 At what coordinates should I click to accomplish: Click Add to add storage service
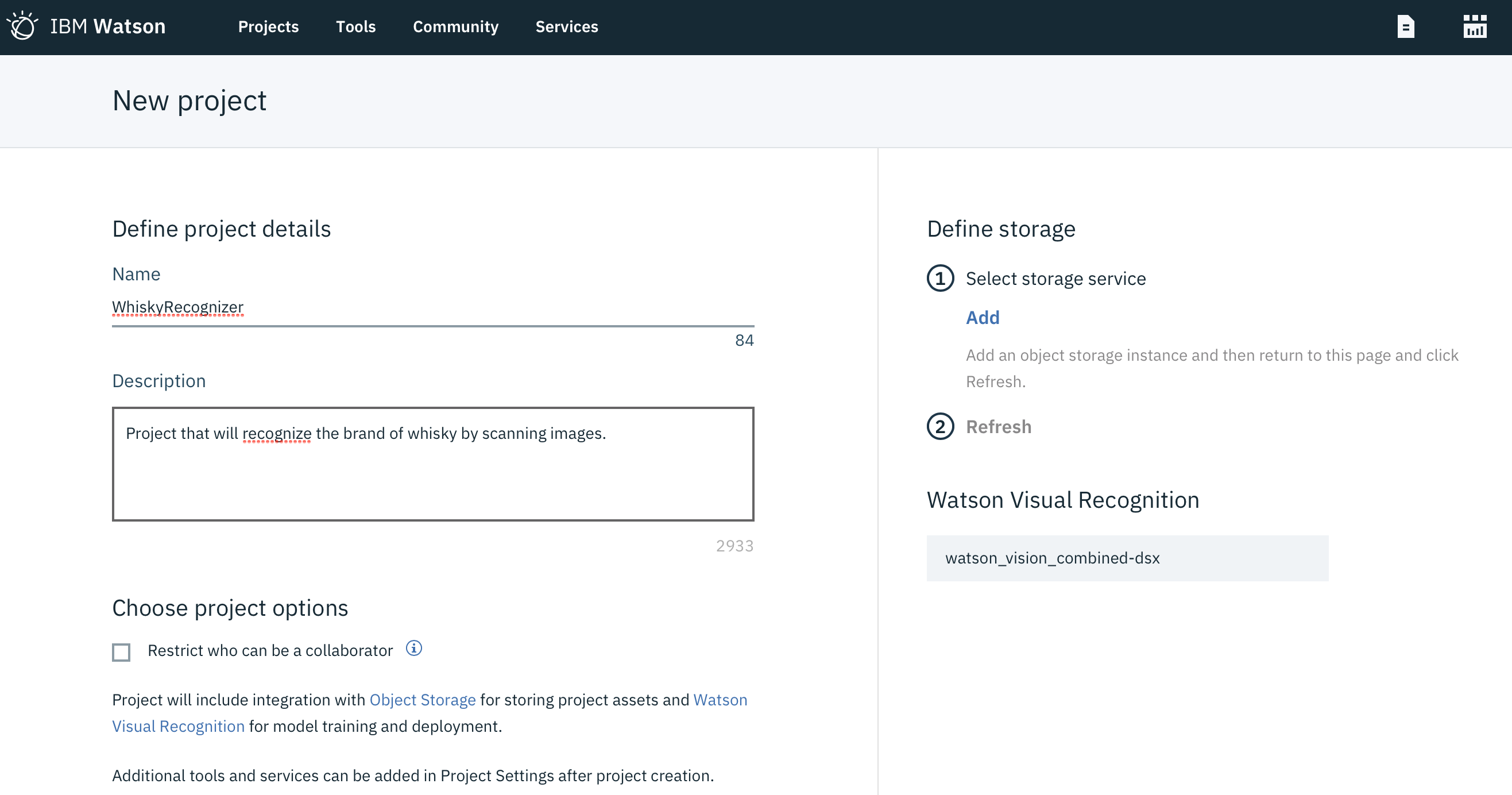(x=983, y=318)
